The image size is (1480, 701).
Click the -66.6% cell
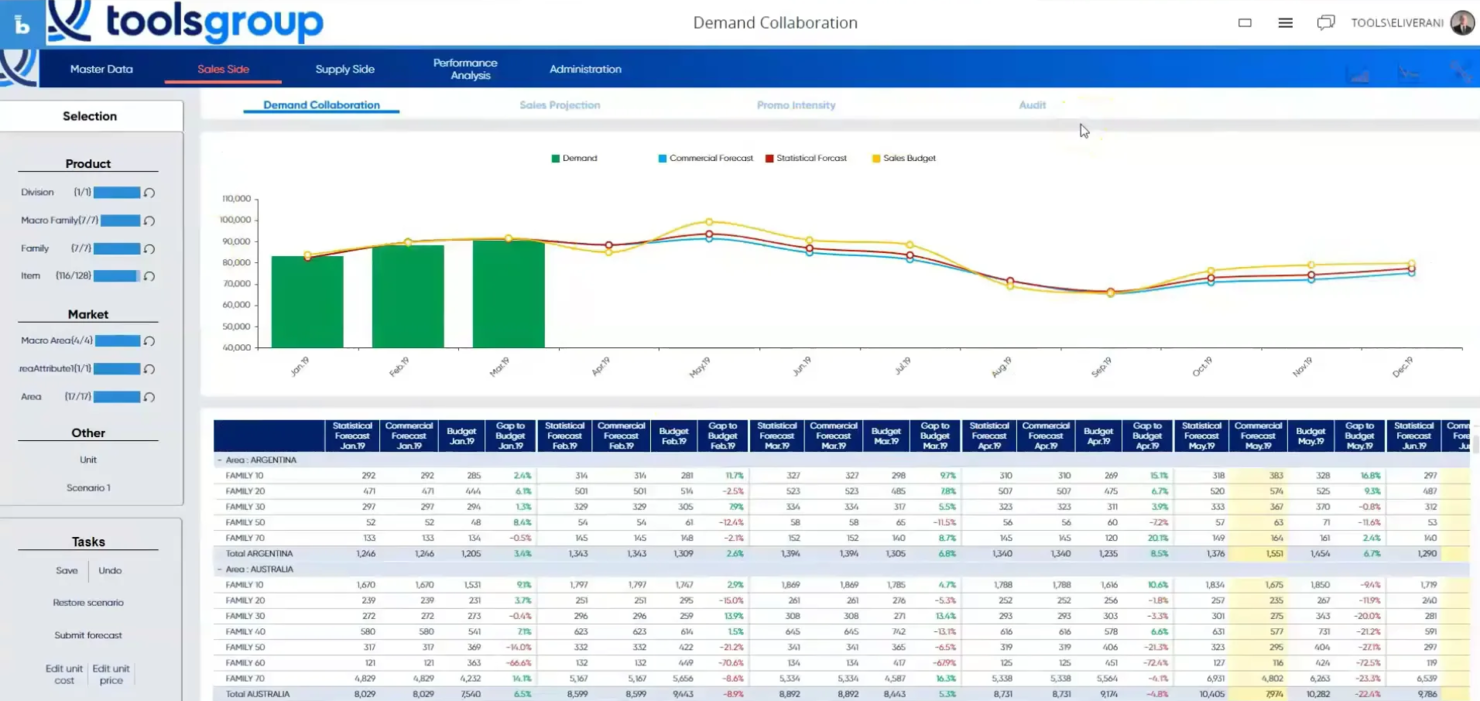tap(518, 663)
